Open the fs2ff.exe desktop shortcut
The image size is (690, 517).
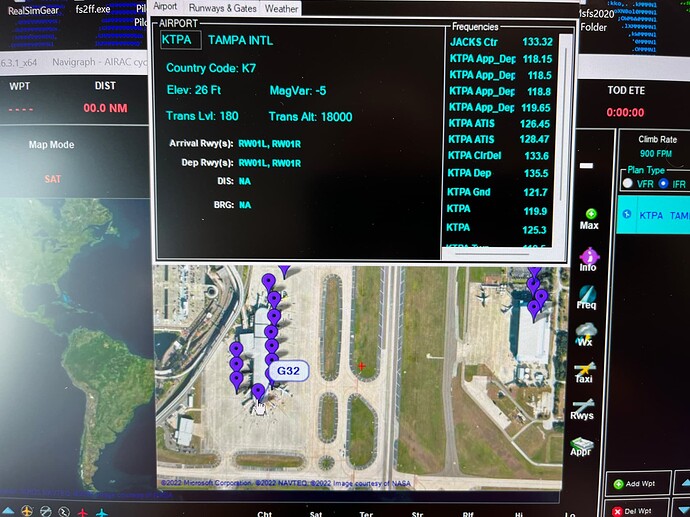[x=93, y=9]
